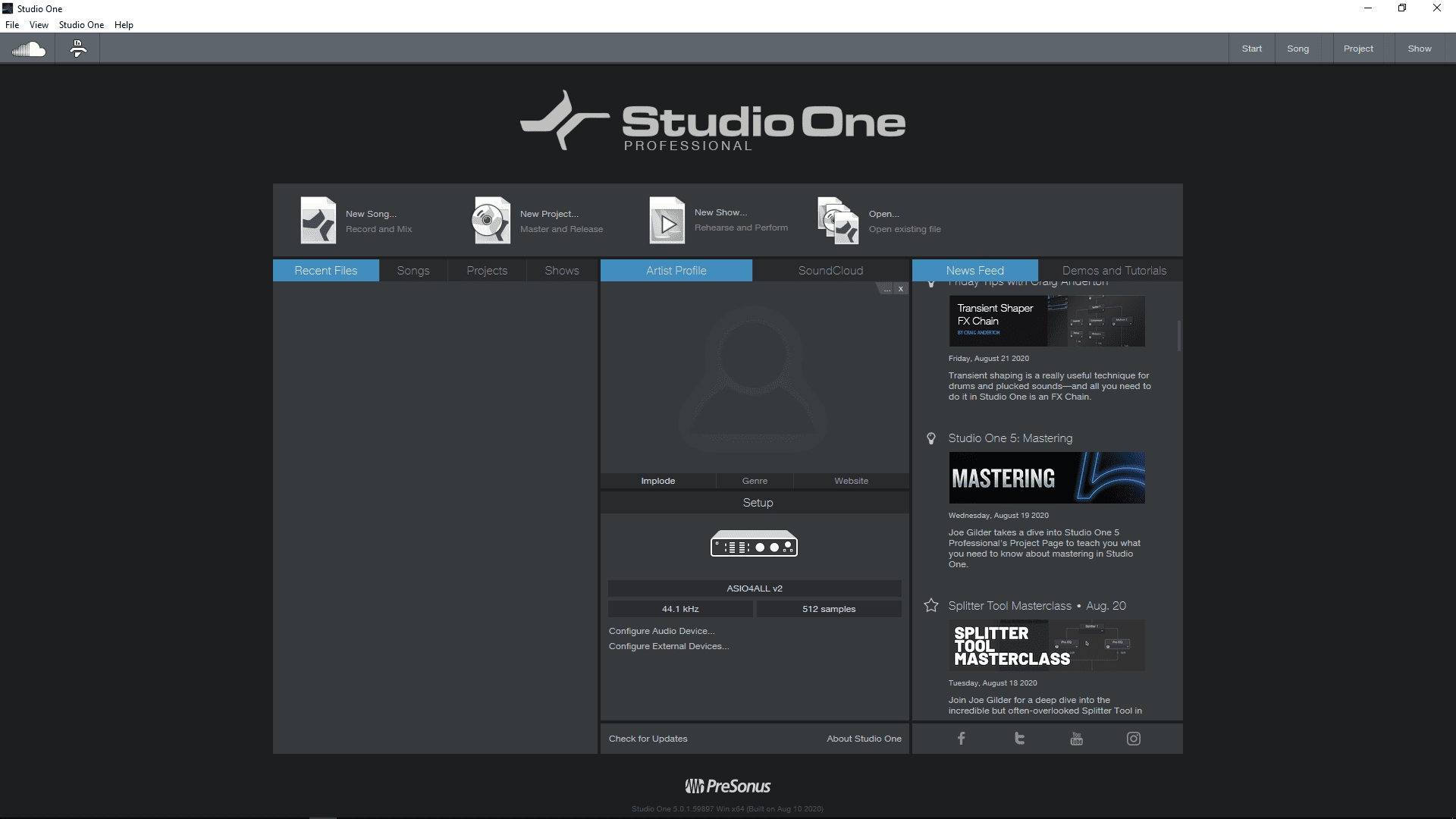This screenshot has height=819, width=1456.
Task: Open the Instagram social icon
Action: tap(1134, 739)
